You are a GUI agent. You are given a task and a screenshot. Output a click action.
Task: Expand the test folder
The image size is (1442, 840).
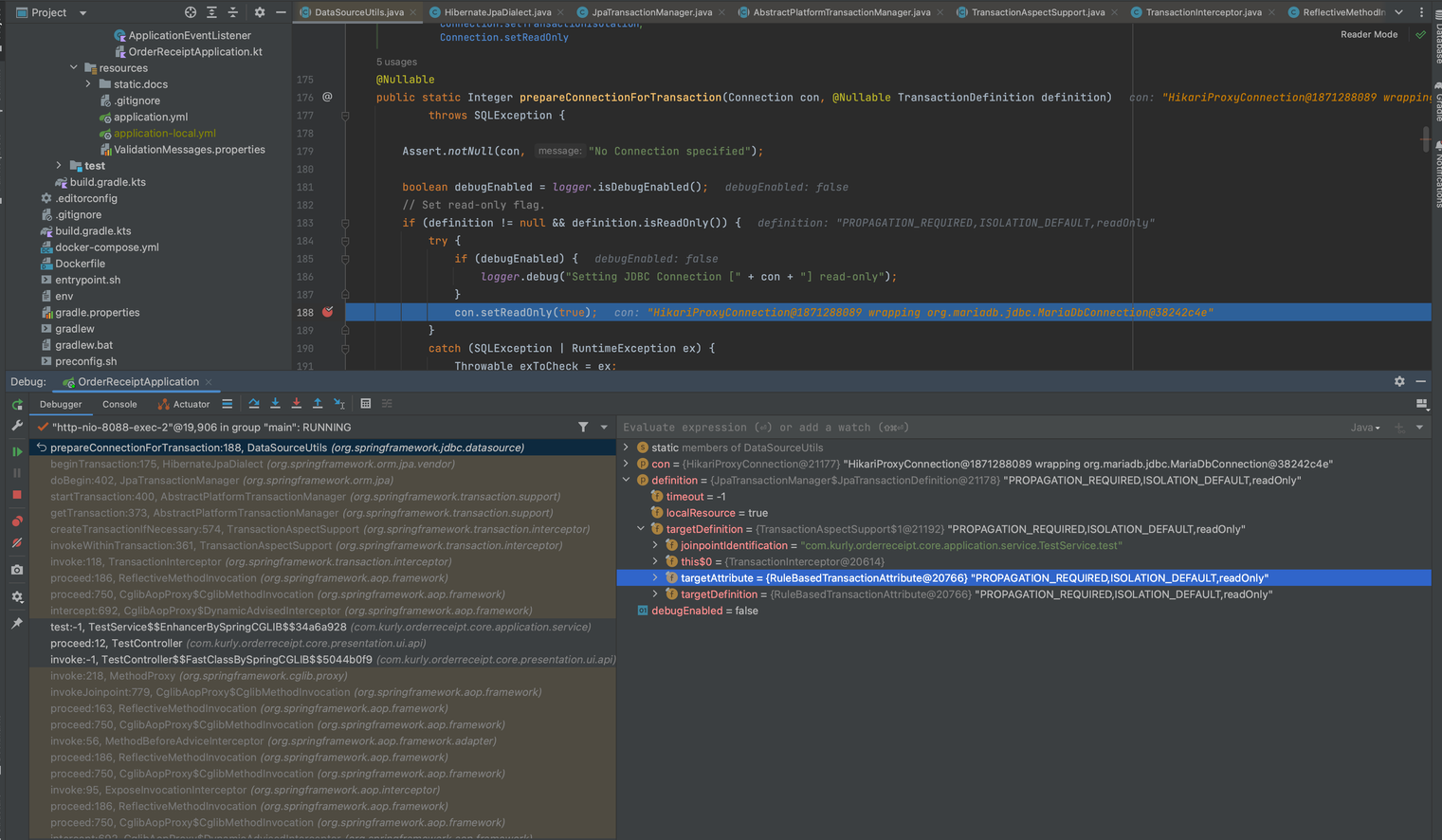click(x=59, y=166)
